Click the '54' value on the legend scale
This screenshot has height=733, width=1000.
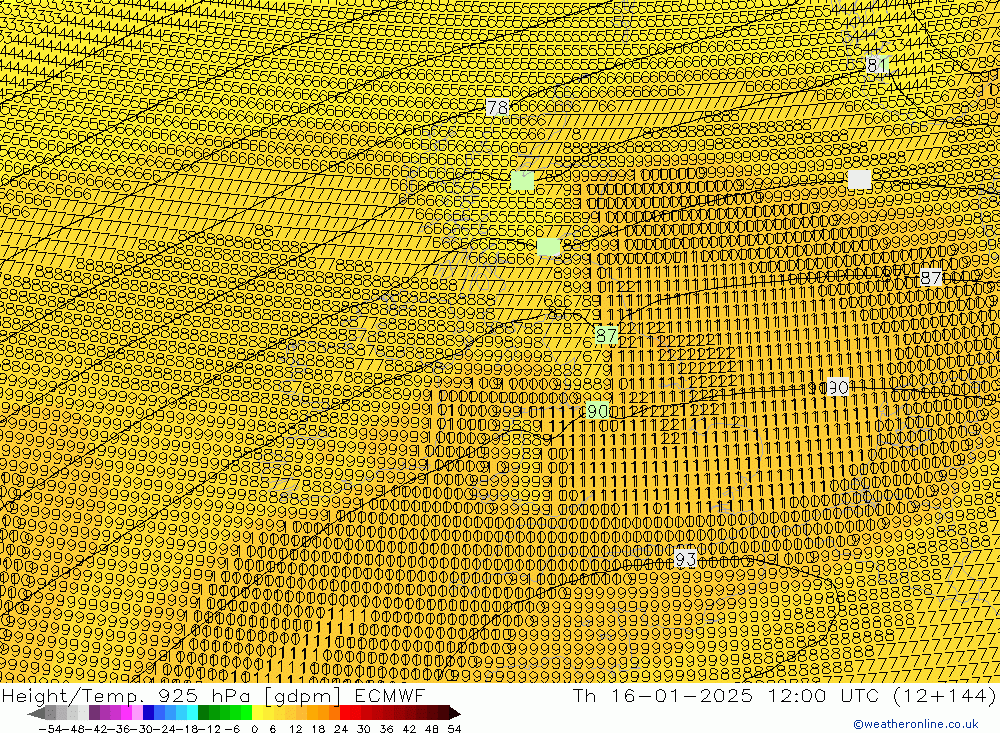click(454, 728)
